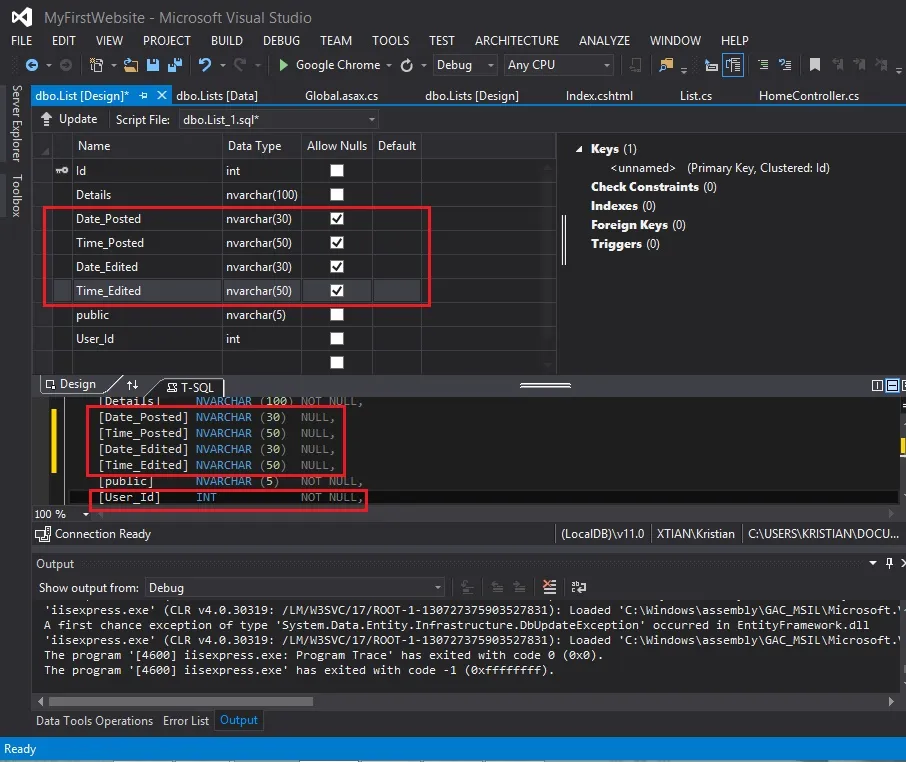This screenshot has width=906, height=762.
Task: Click the Save disk icon
Action: pos(153,65)
